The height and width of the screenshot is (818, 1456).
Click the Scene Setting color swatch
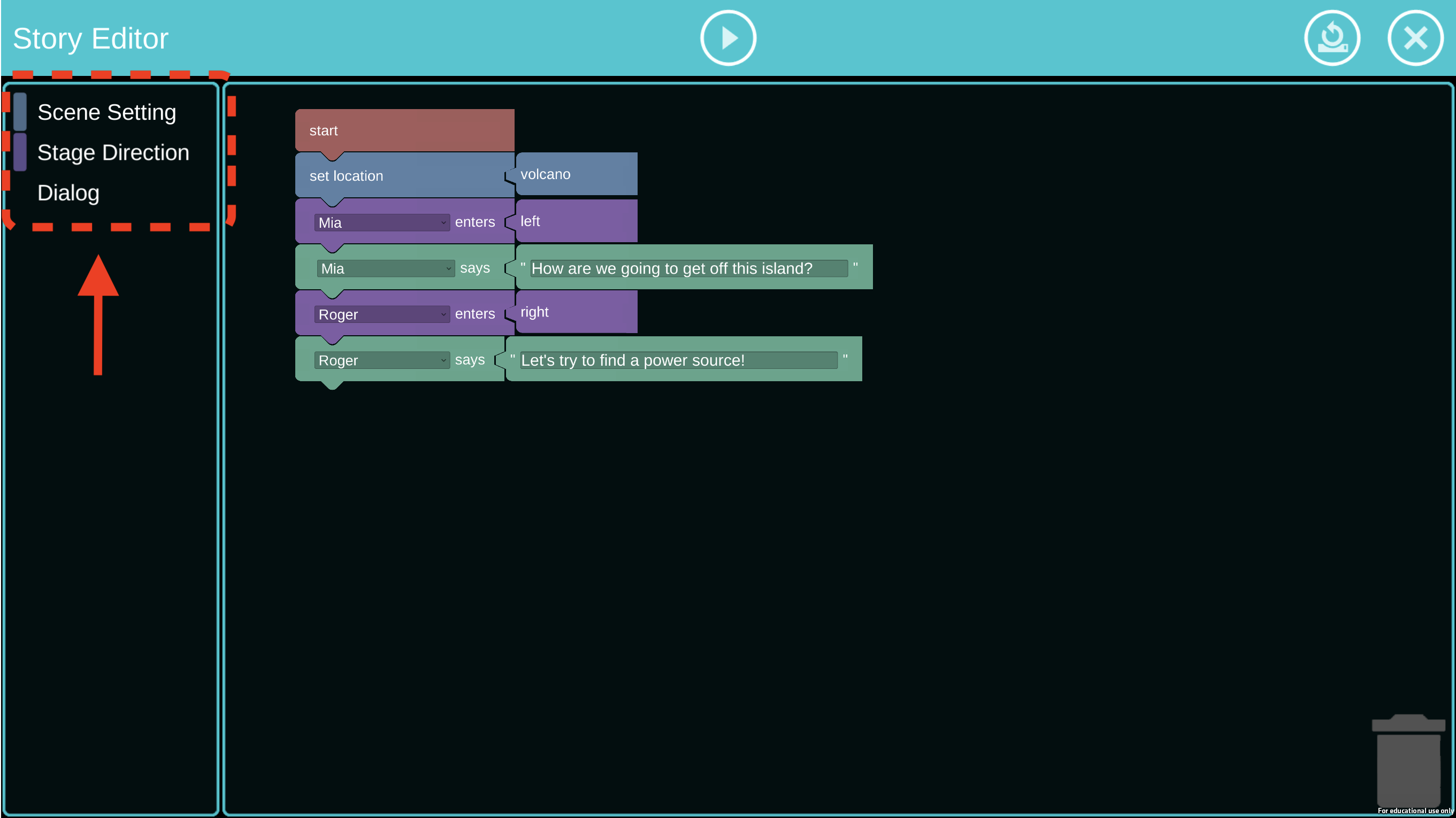(20, 112)
